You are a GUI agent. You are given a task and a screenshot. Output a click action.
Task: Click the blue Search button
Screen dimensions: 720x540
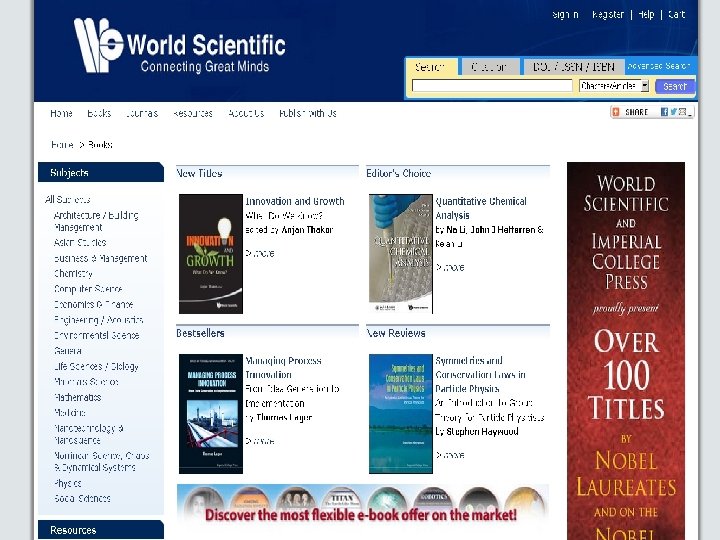[675, 86]
